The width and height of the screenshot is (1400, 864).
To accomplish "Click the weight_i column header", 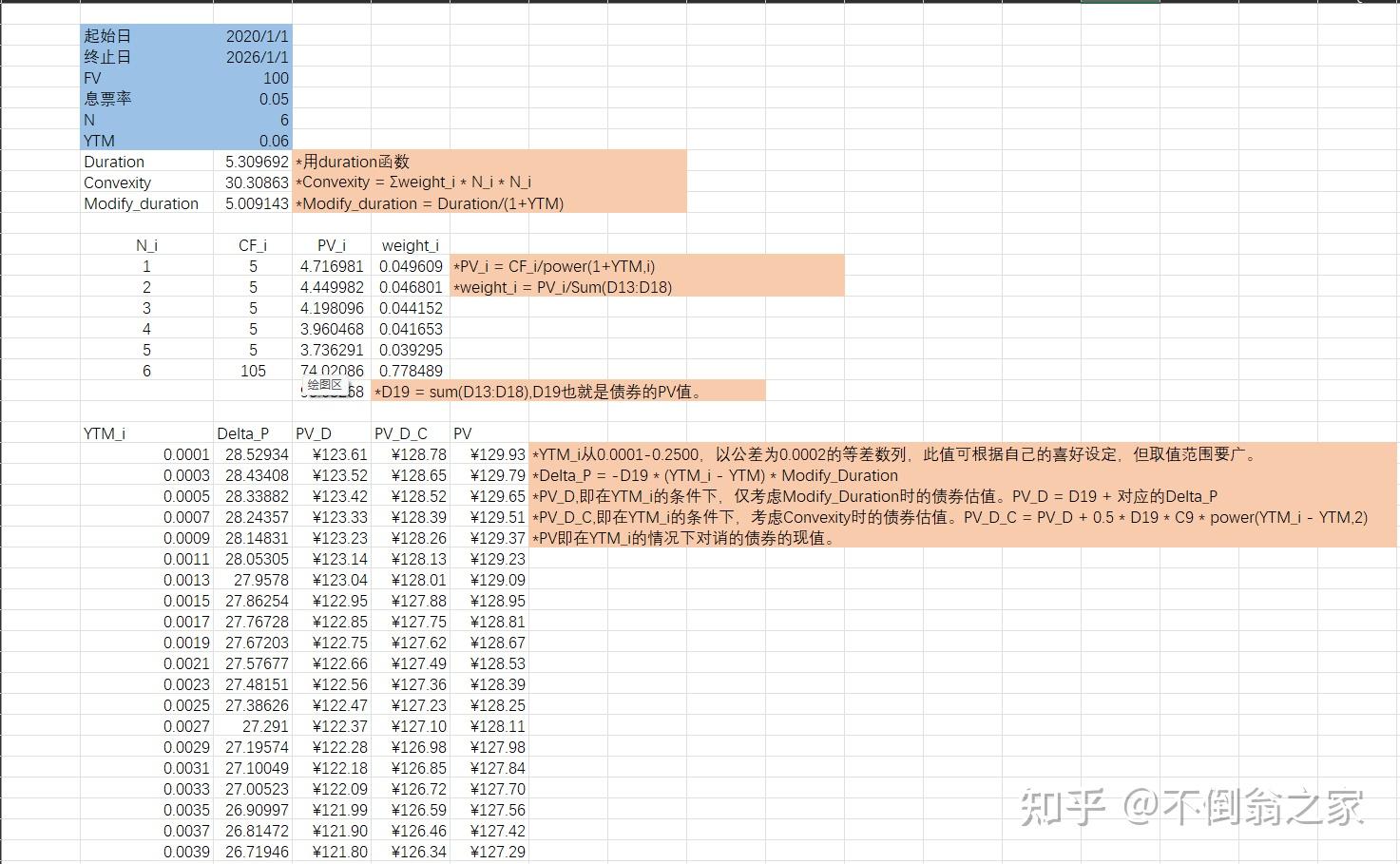I will point(409,244).
